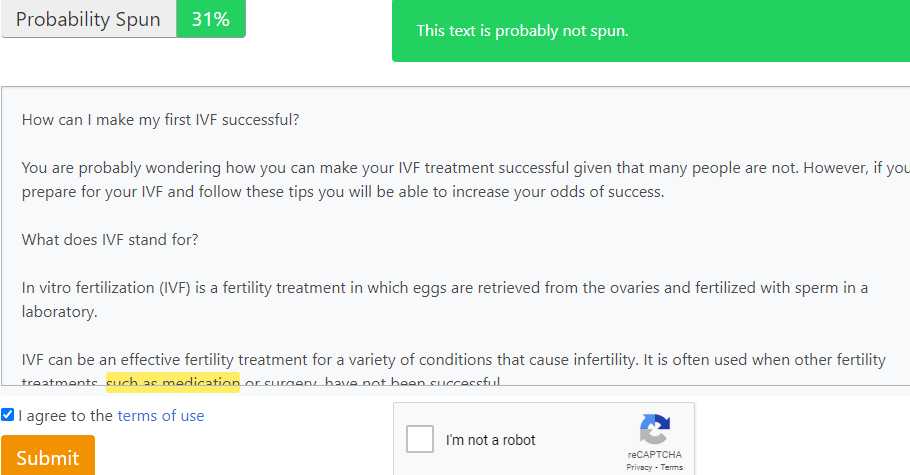The image size is (910, 475).
Task: Click the "You are probably wondering" paragraph
Action: pyautogui.click(x=300, y=168)
